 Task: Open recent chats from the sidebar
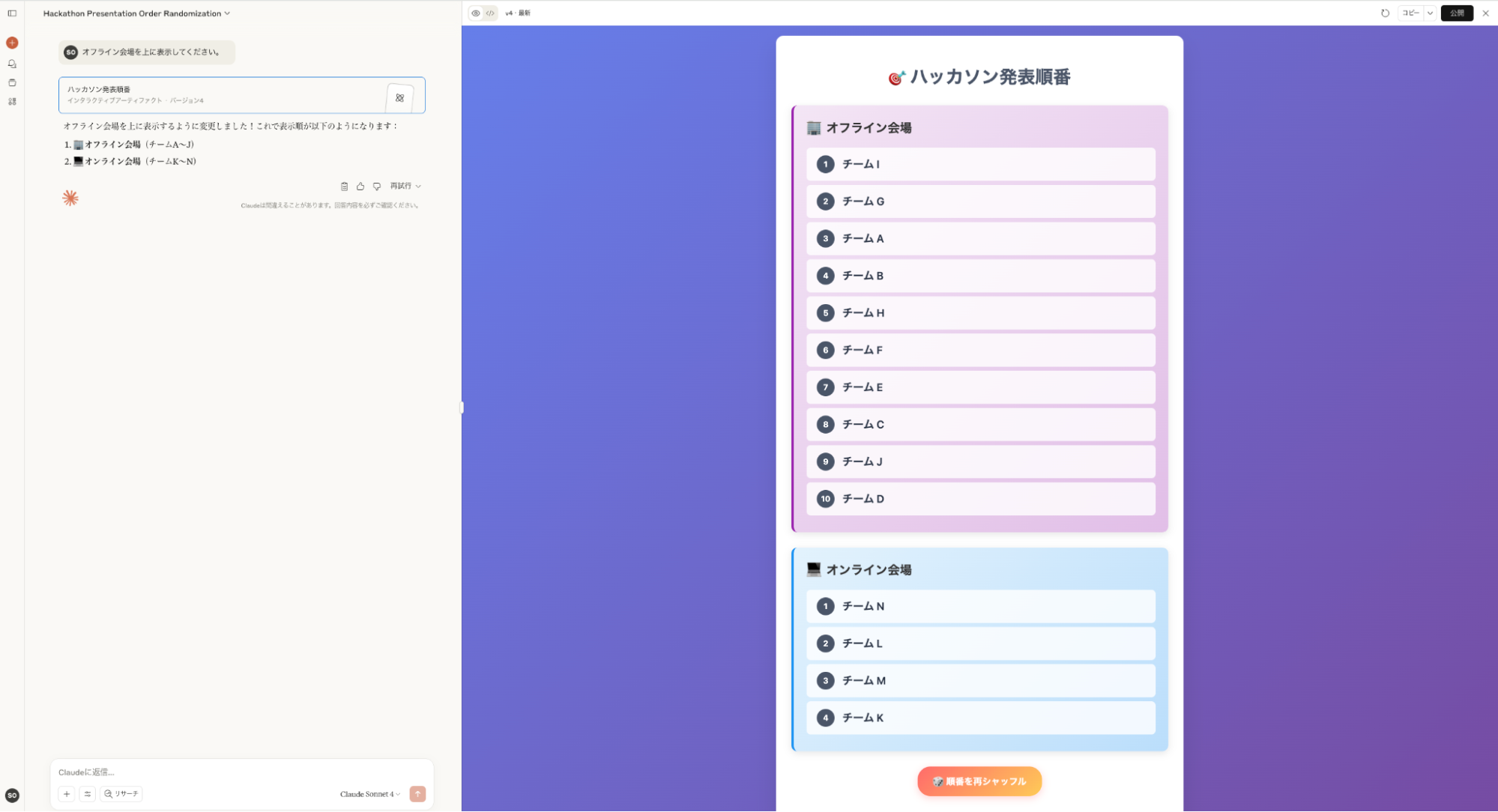[11, 64]
